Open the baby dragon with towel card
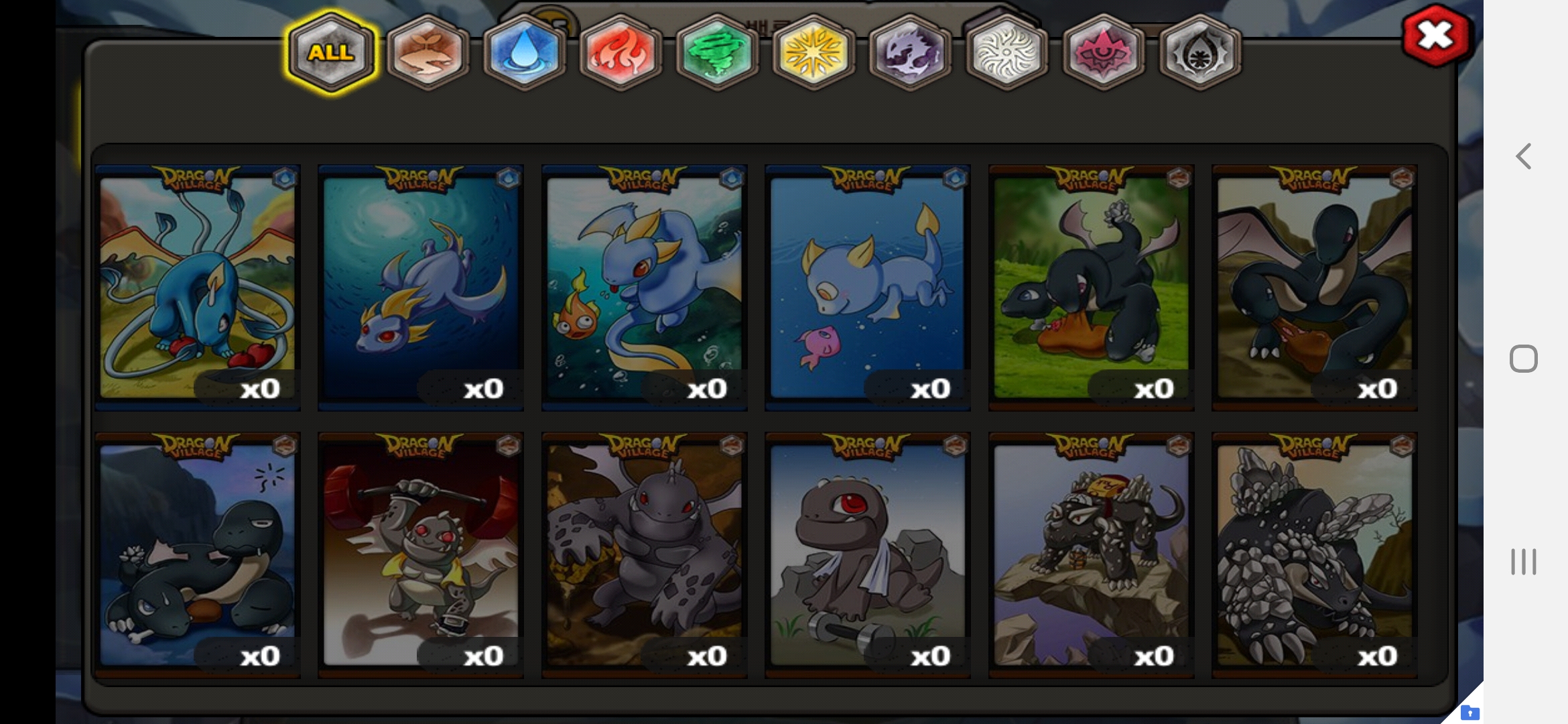The height and width of the screenshot is (724, 1568). 868,555
